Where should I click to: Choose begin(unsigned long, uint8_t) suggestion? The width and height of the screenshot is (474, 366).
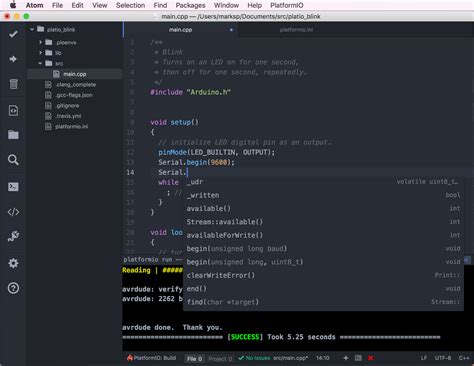coord(323,262)
